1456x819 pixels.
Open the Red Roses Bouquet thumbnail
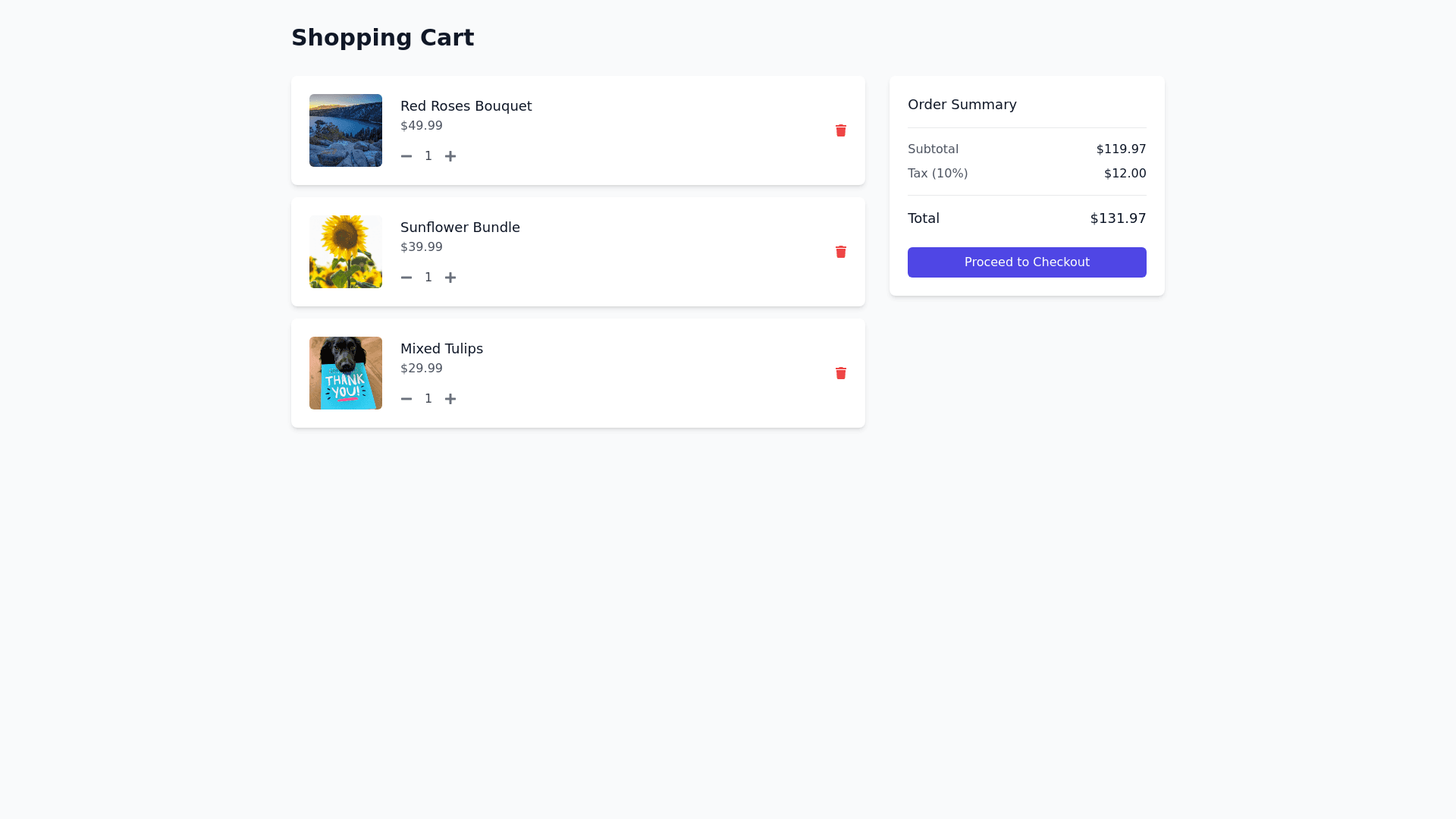[346, 130]
